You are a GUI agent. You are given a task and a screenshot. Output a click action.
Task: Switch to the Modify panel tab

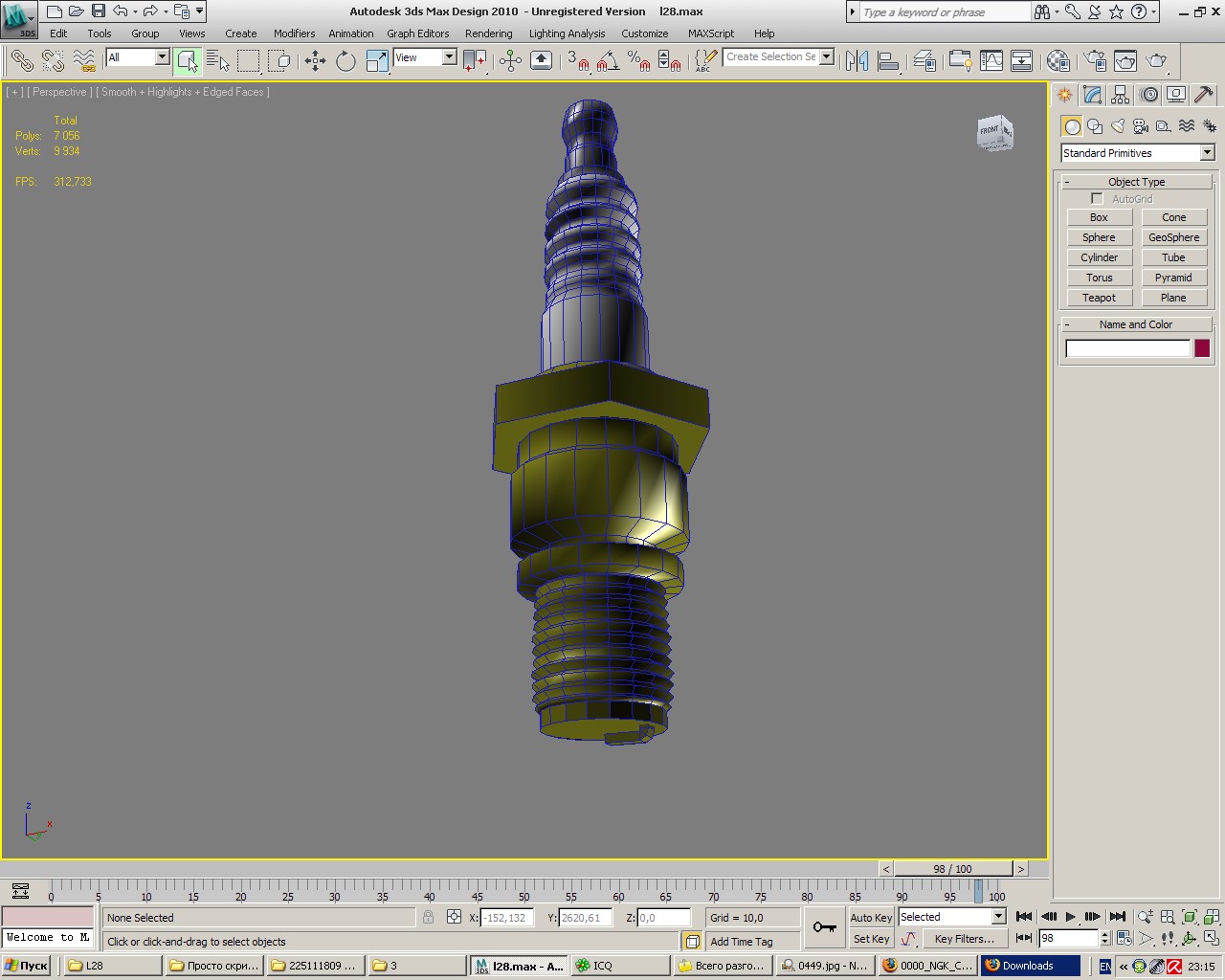point(1092,95)
